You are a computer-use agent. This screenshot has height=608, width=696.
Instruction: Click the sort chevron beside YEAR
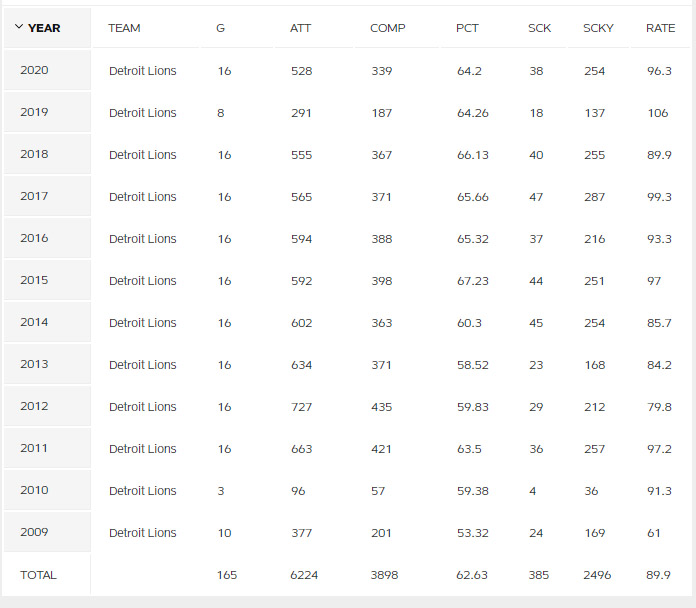coord(19,27)
